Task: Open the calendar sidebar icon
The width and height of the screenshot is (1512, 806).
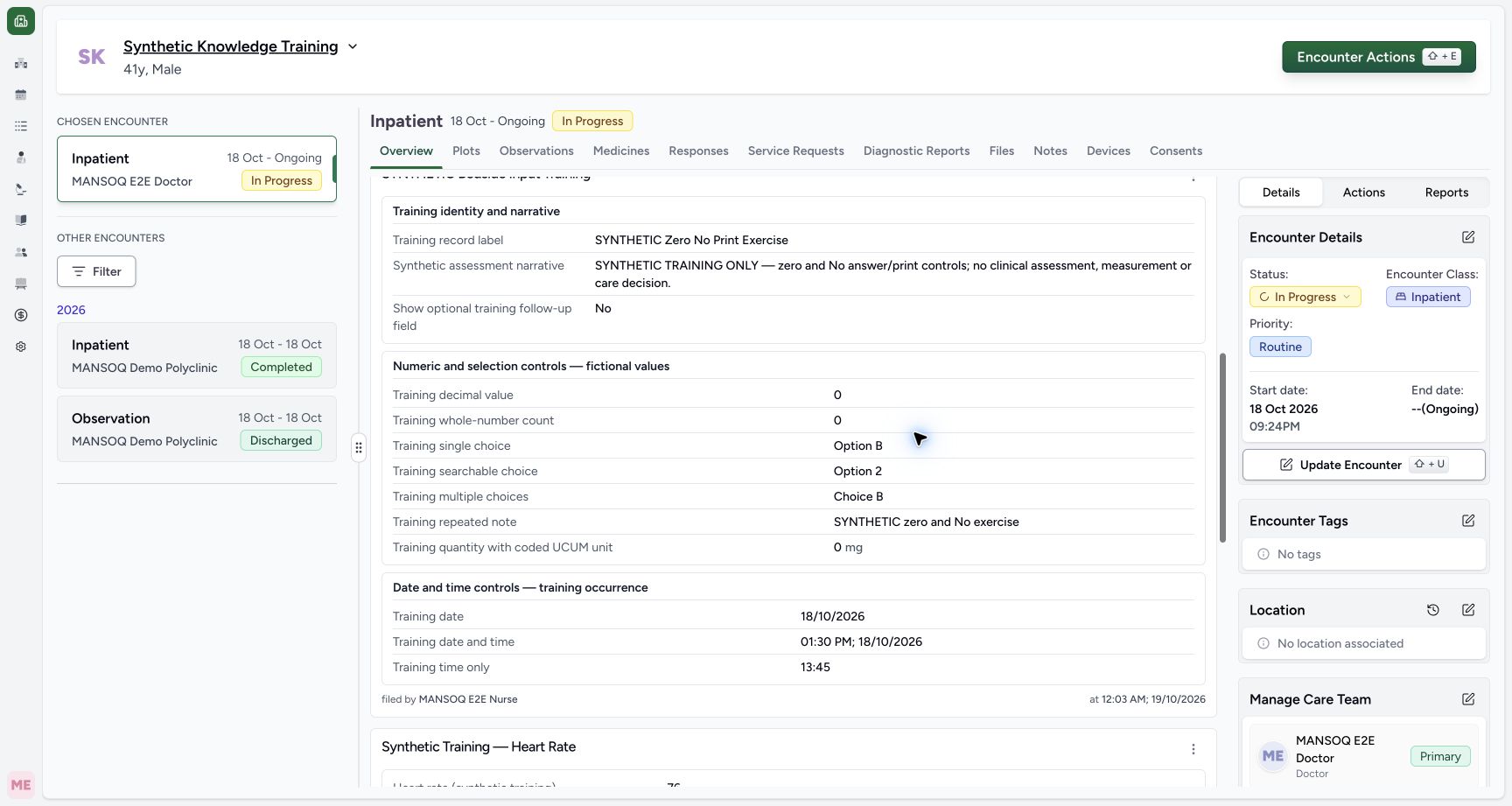Action: click(x=21, y=95)
